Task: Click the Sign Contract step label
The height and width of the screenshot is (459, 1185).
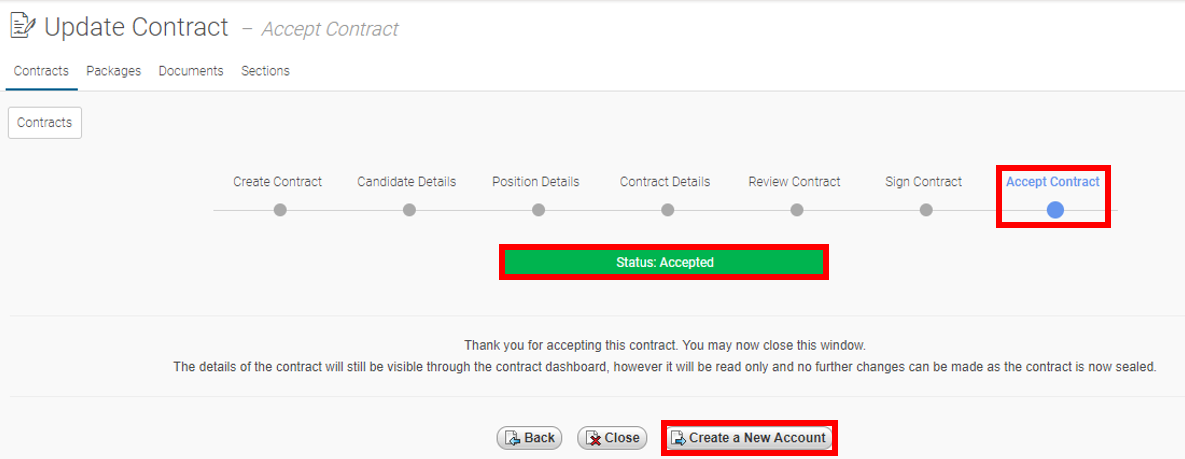Action: [x=924, y=181]
